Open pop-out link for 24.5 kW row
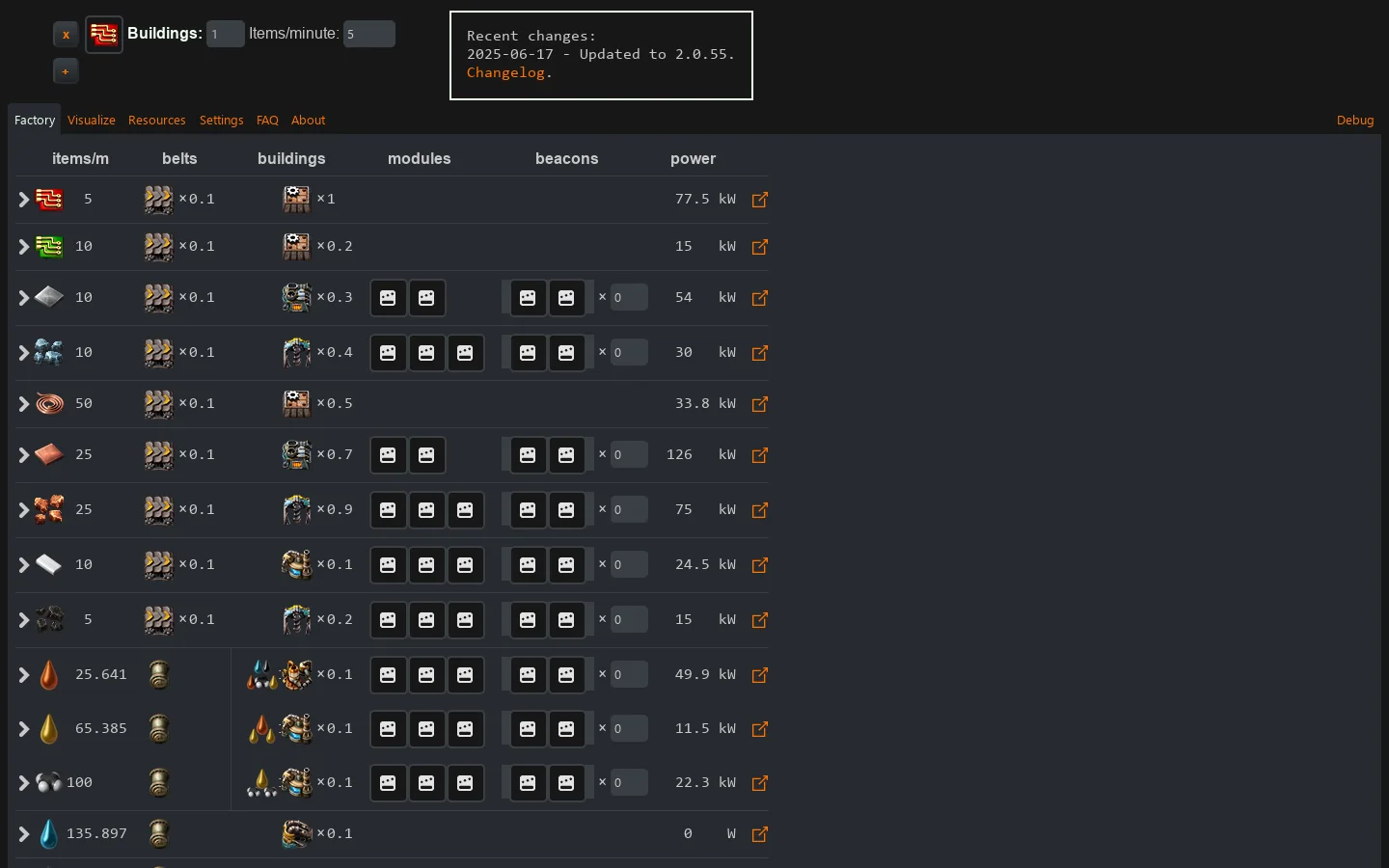This screenshot has height=868, width=1389. [x=760, y=565]
